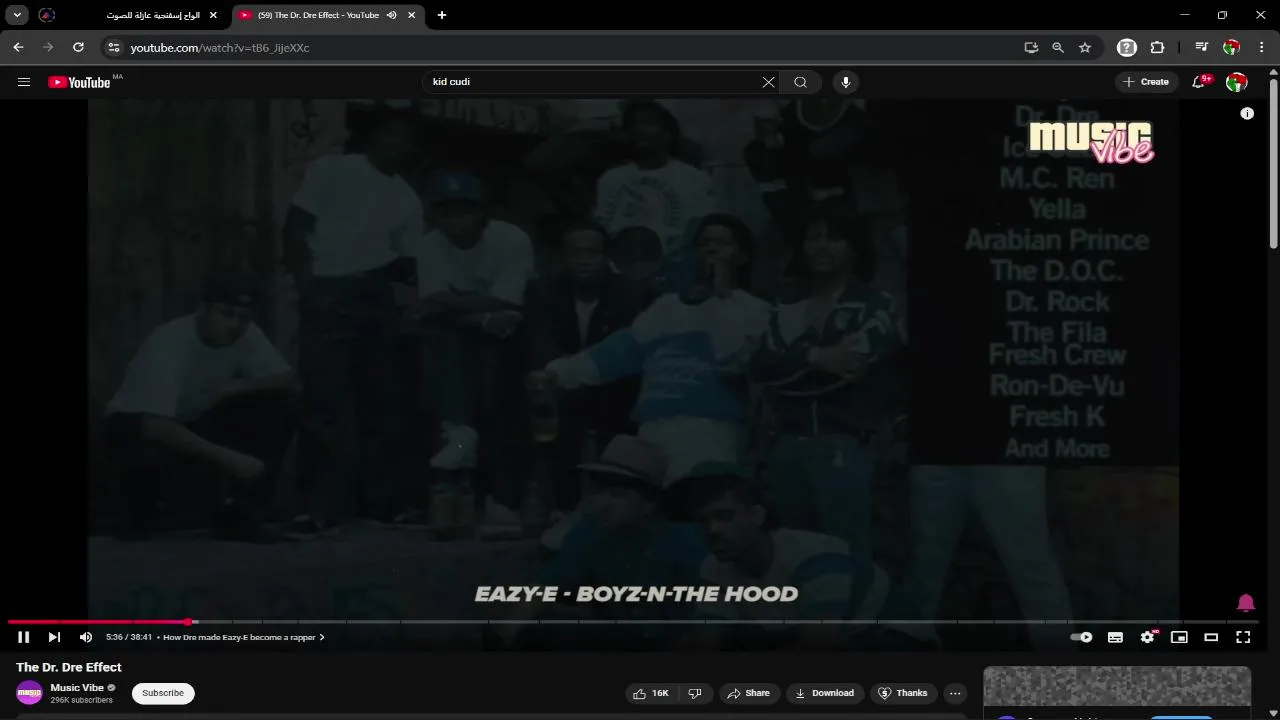Go to YouTube home via logo
This screenshot has width=1280, height=720.
[79, 82]
